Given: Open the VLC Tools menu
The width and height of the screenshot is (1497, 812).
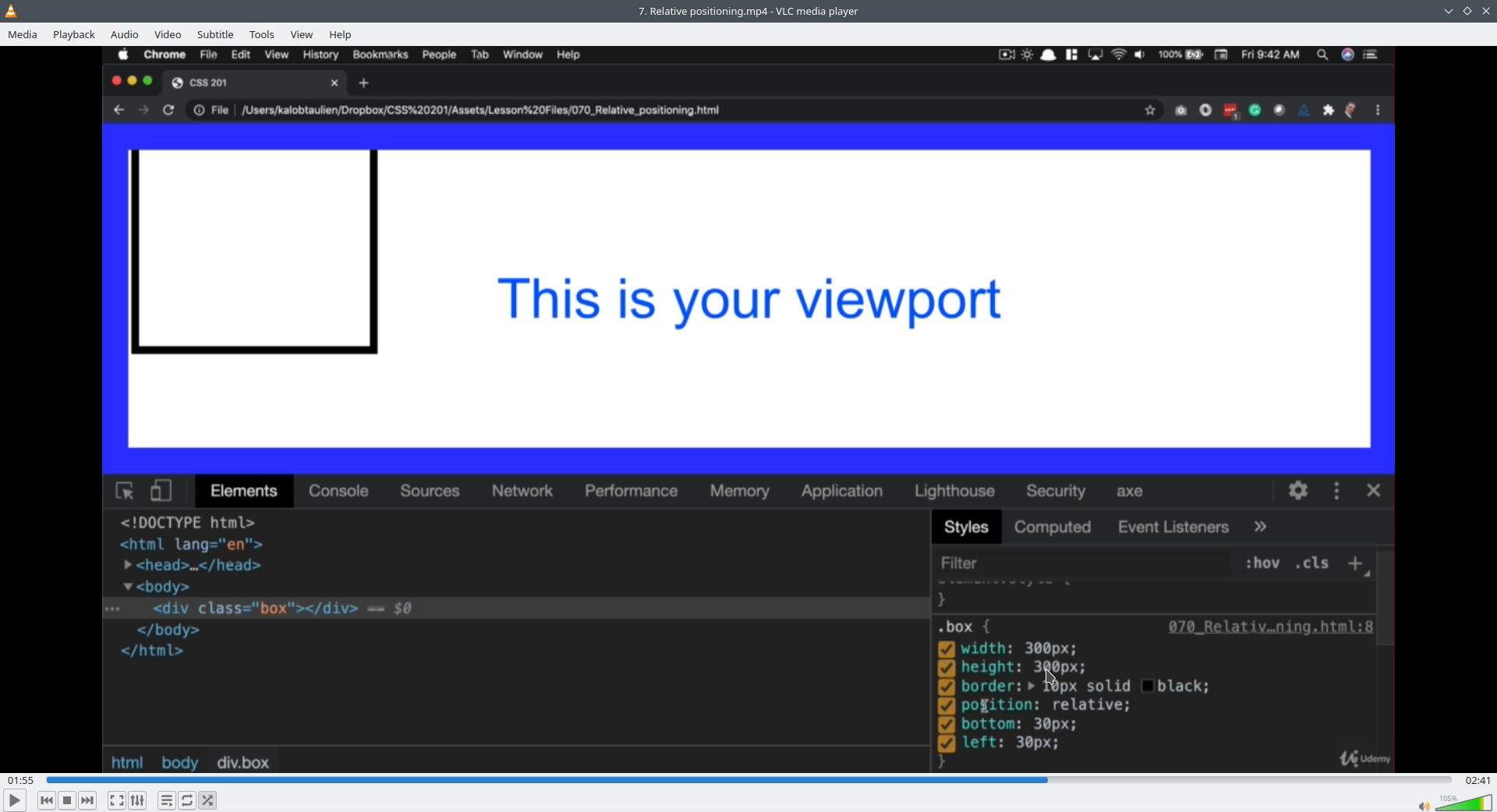Looking at the screenshot, I should pos(262,34).
